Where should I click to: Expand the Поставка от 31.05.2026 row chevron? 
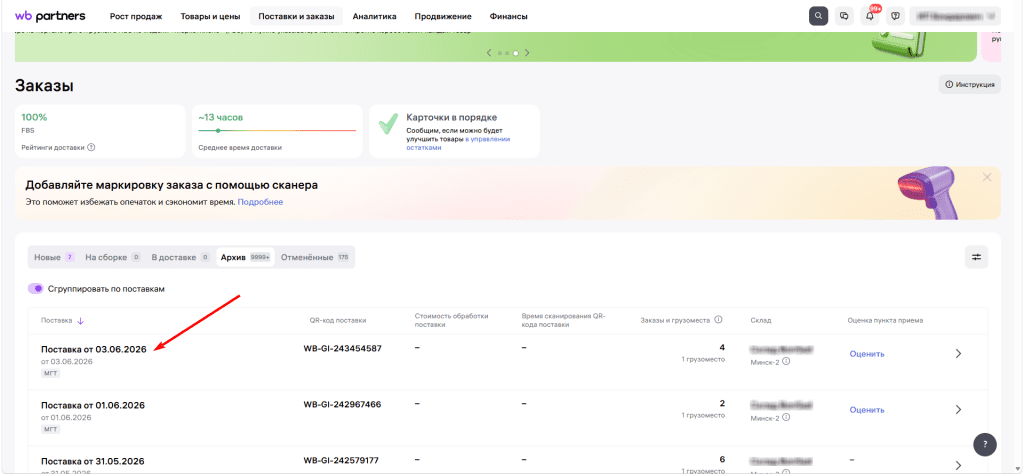click(958, 466)
